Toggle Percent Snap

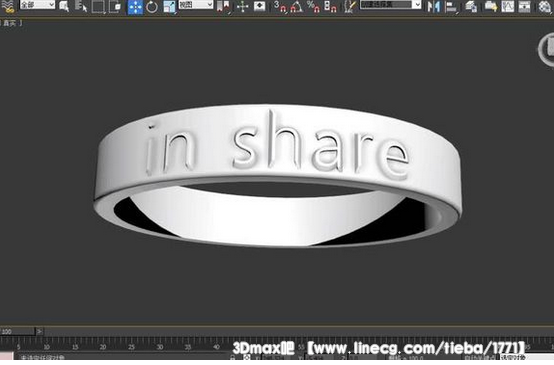(313, 6)
